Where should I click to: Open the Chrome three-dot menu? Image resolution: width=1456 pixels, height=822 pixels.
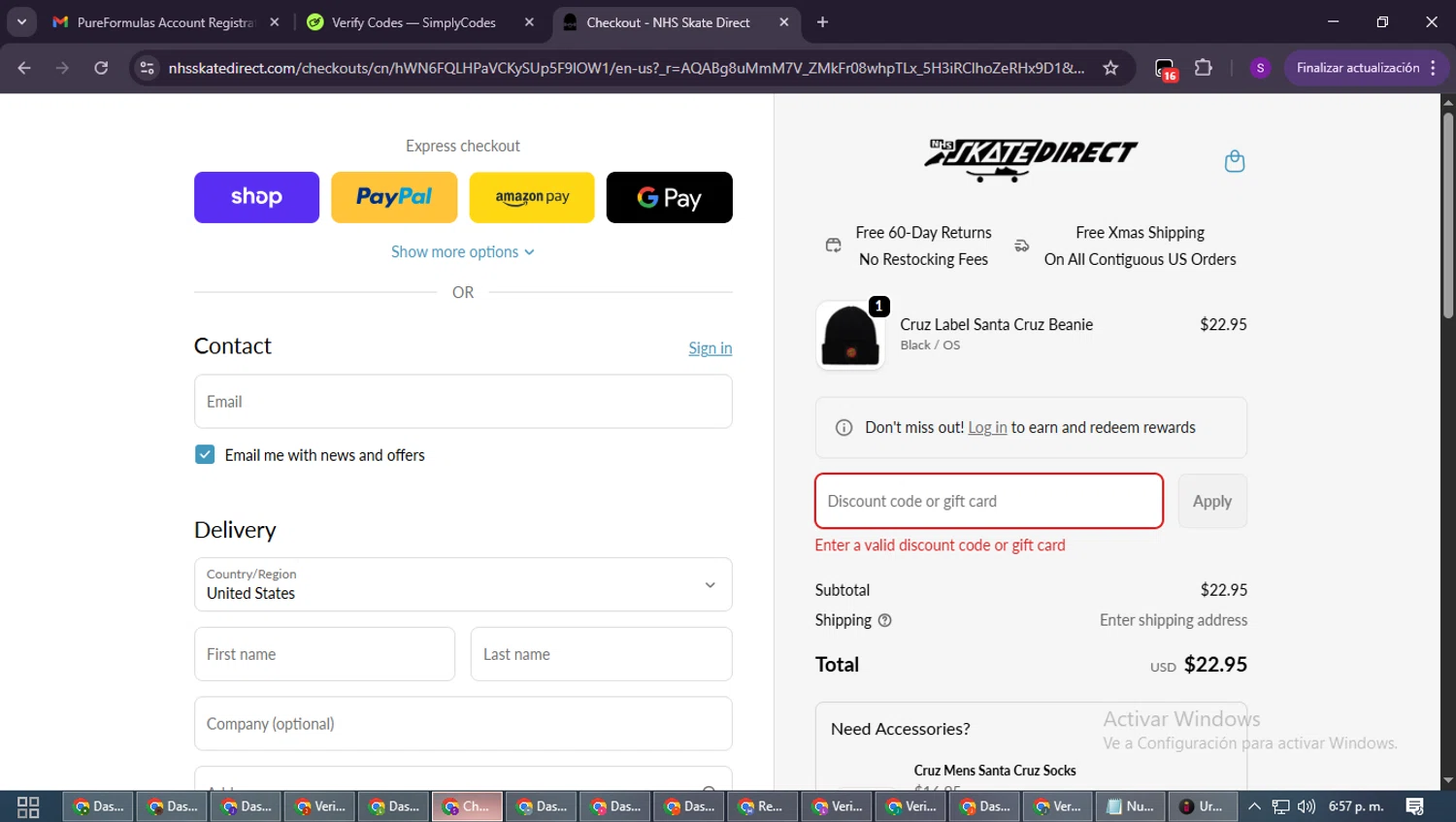(1433, 68)
